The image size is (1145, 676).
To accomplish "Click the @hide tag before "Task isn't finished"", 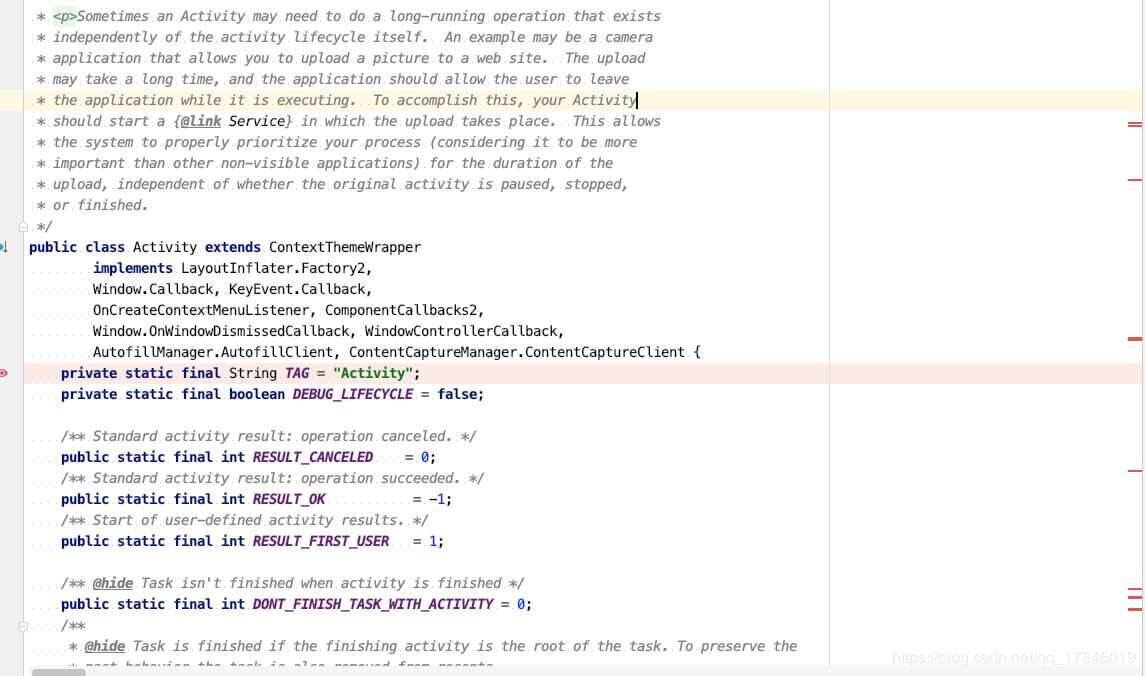I will [112, 583].
